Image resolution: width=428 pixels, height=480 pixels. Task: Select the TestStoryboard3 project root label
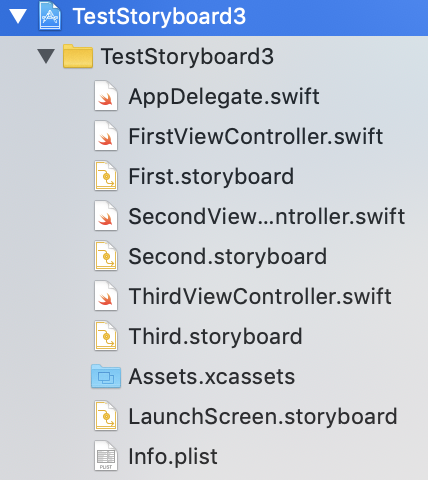point(159,16)
